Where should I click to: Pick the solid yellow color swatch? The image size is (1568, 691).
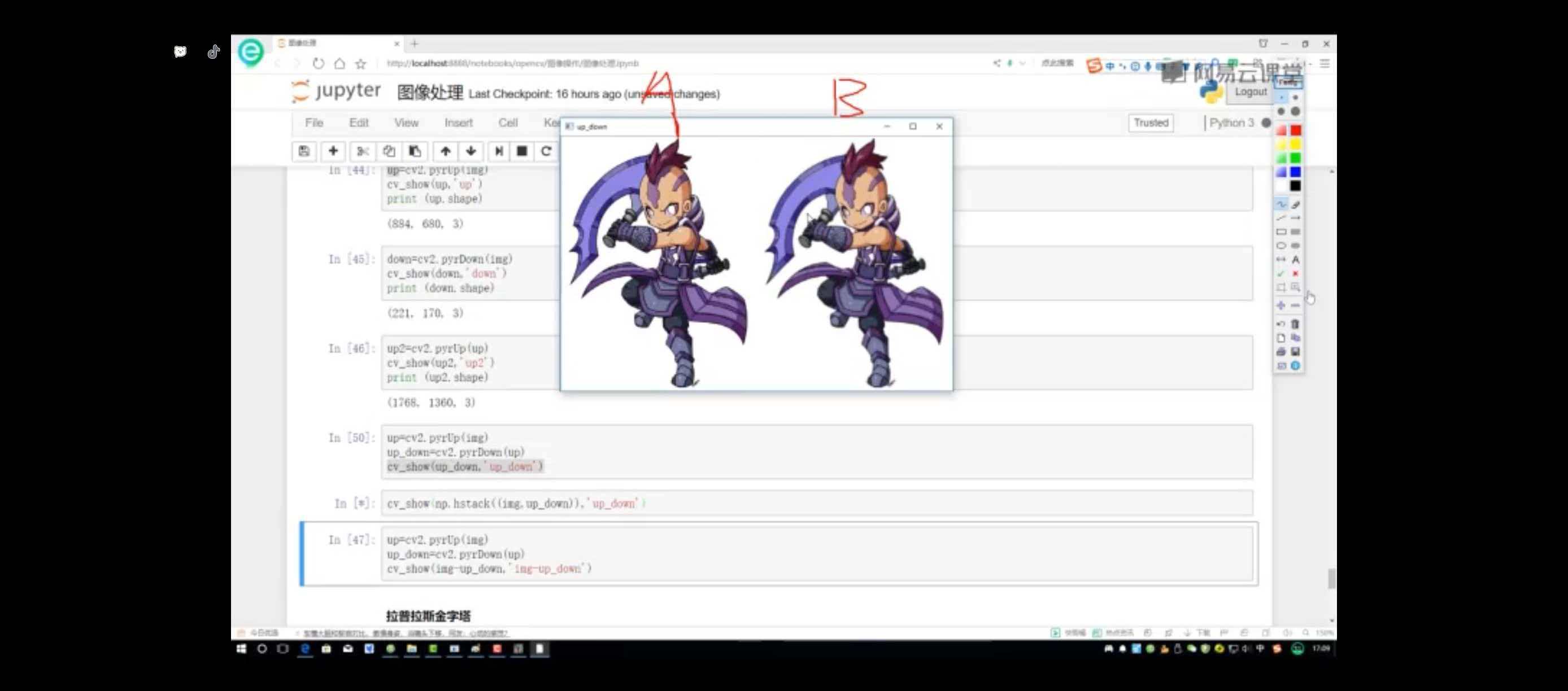tap(1296, 144)
